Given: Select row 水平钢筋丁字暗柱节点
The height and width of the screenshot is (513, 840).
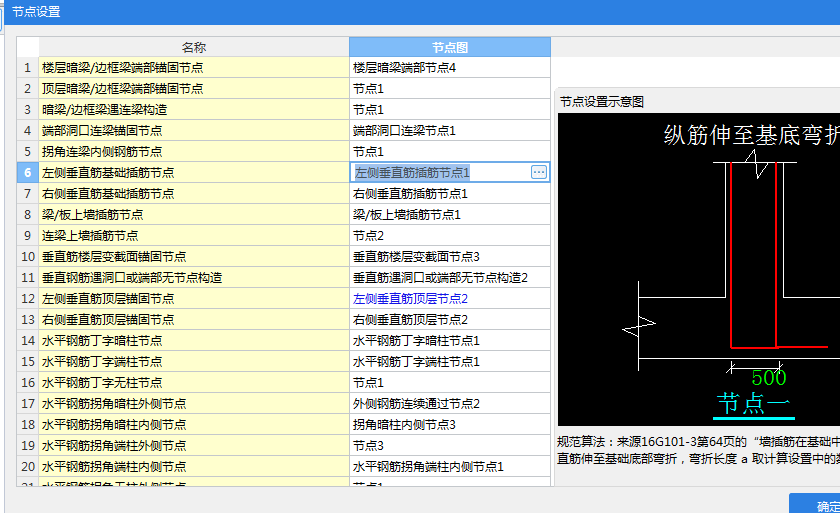Looking at the screenshot, I should [x=194, y=341].
